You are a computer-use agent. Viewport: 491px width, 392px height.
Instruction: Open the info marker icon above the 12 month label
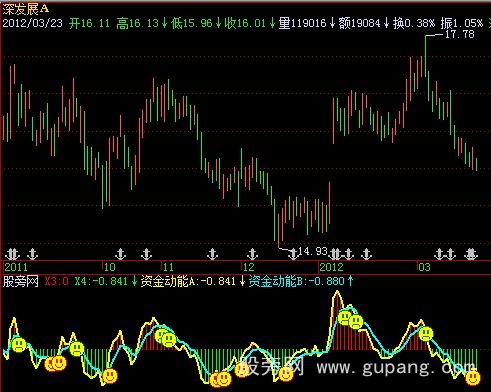point(252,254)
